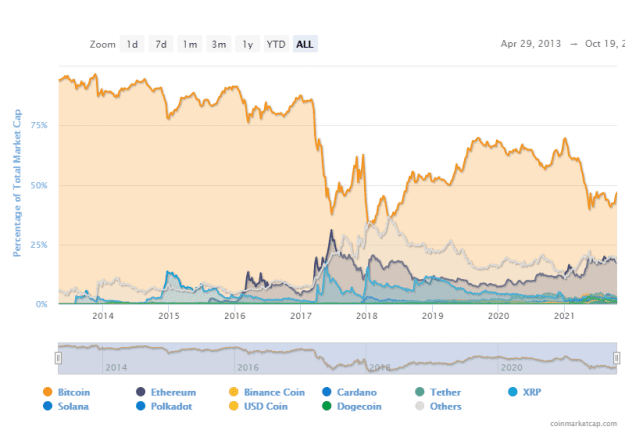
Task: Click the Polkadot legend label
Action: [x=171, y=406]
